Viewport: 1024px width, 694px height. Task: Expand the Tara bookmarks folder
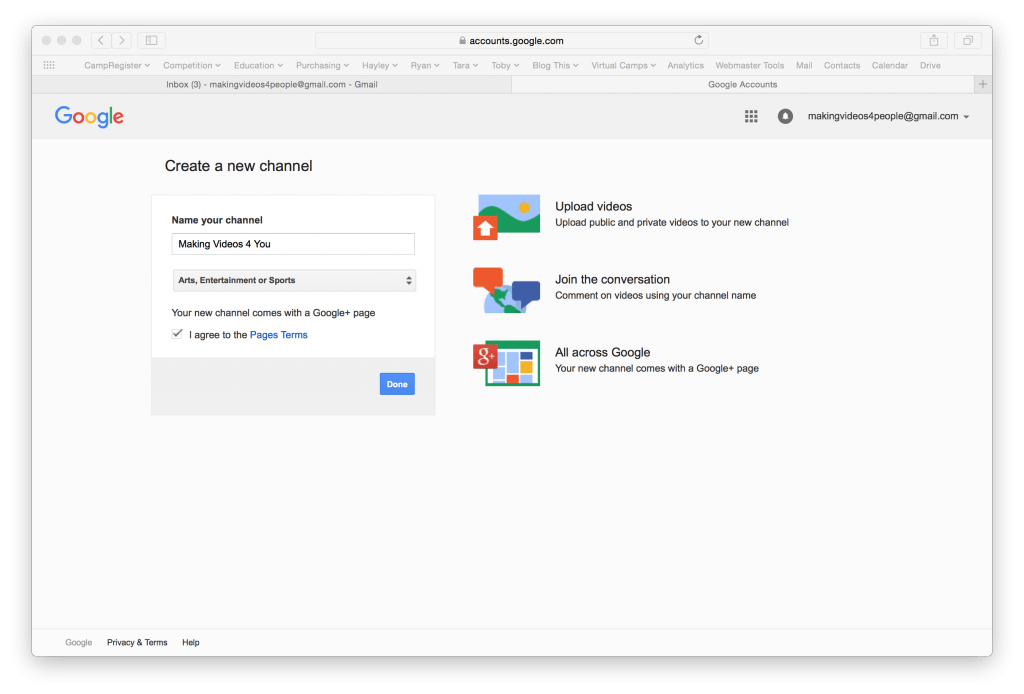point(465,65)
